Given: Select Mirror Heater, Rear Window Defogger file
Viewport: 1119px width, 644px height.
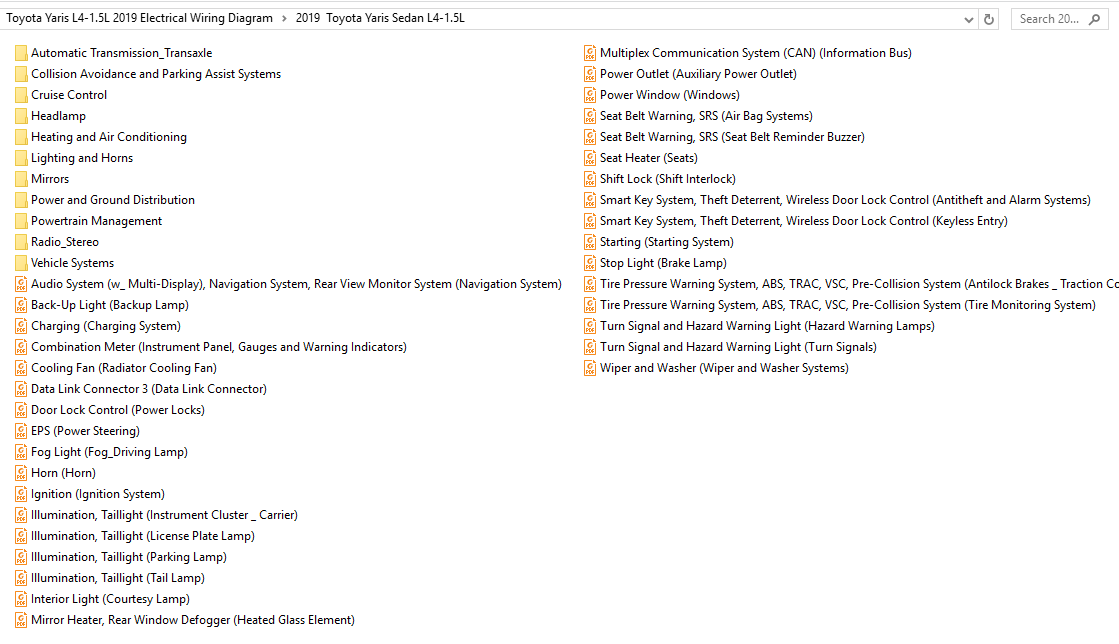Looking at the screenshot, I should point(193,620).
